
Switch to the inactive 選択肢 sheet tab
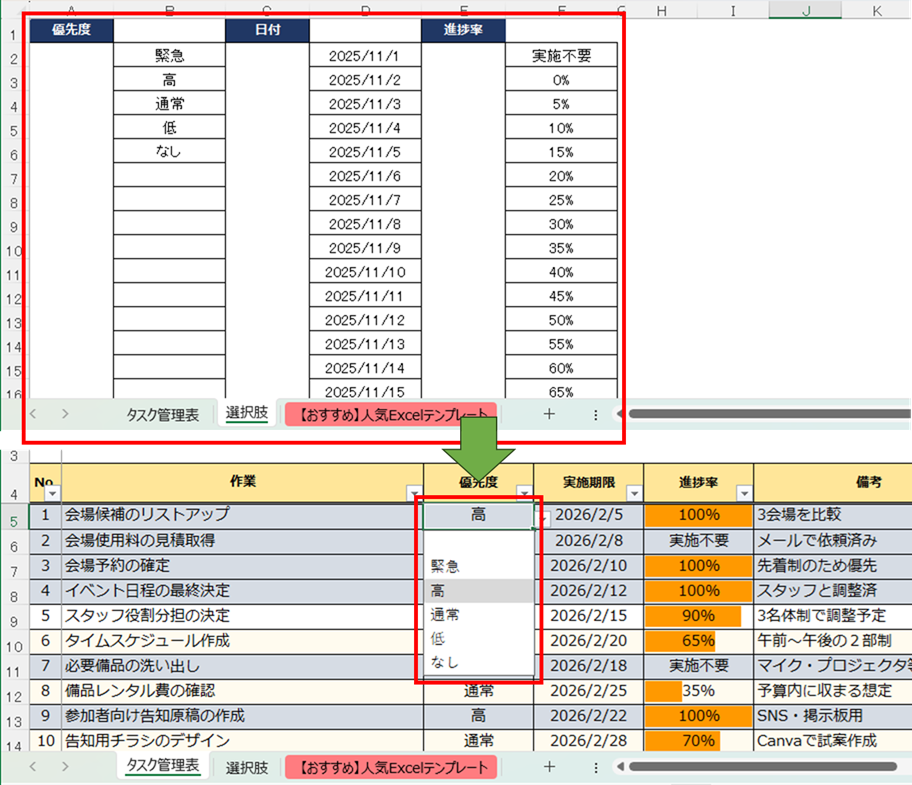point(246,767)
